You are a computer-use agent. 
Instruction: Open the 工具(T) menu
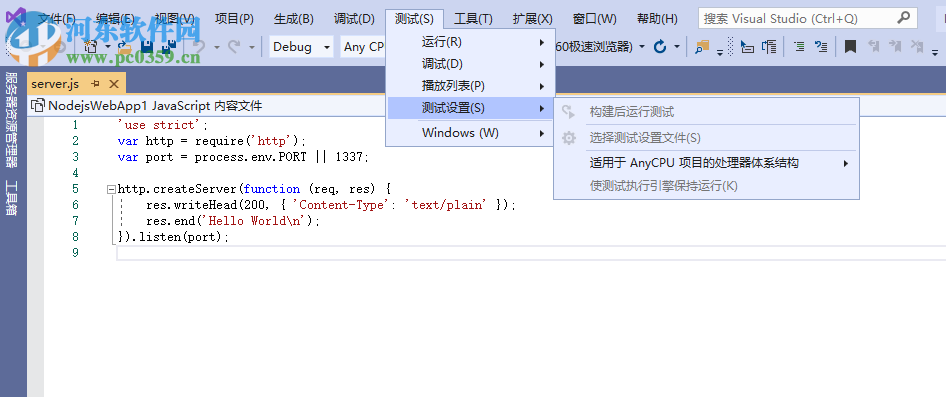pos(473,19)
